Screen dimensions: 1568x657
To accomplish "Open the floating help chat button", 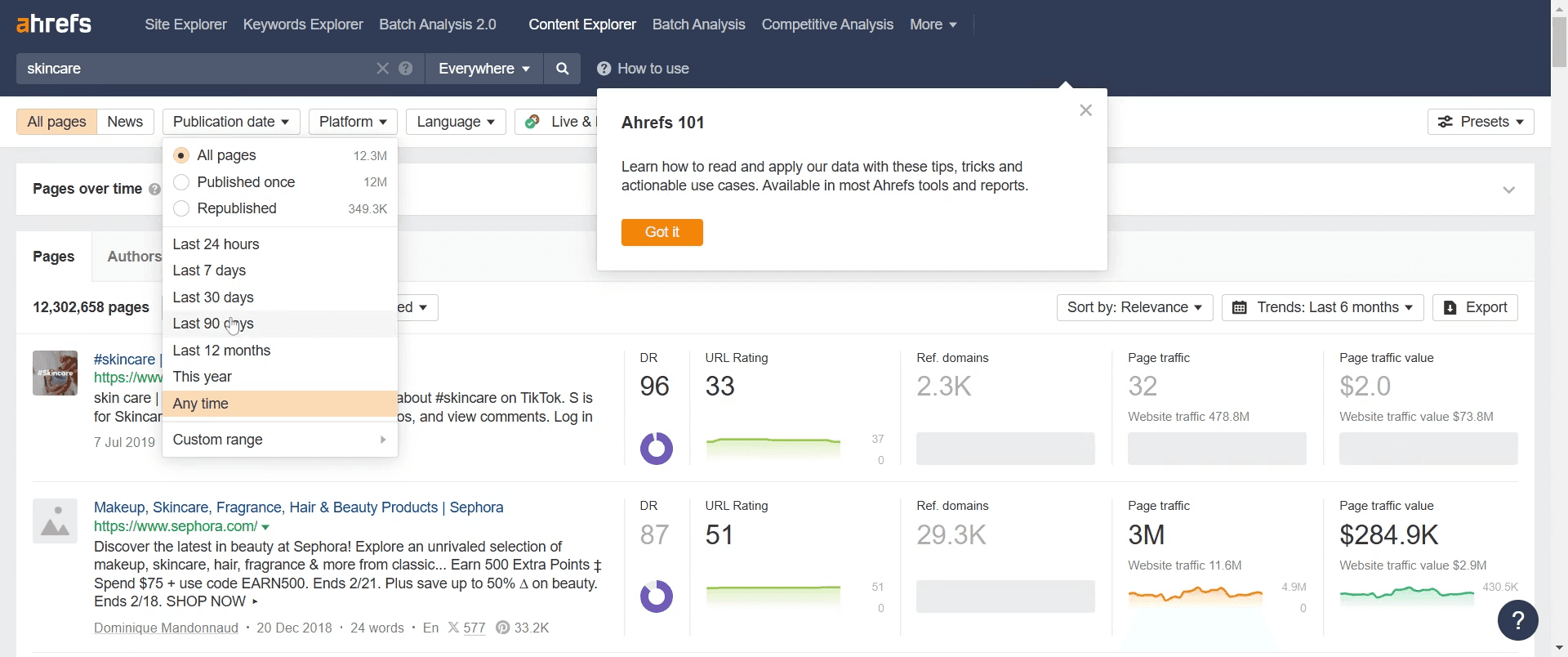I will [x=1517, y=620].
